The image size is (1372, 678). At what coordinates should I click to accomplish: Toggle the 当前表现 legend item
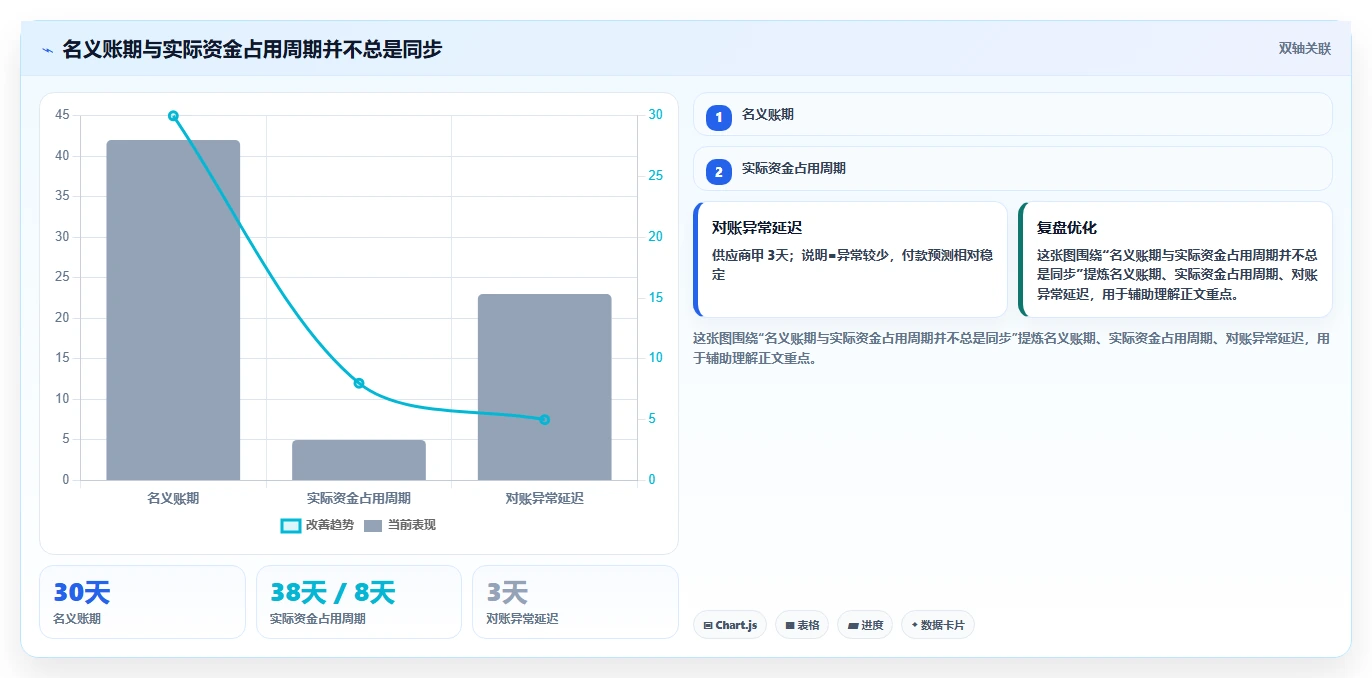(x=400, y=525)
